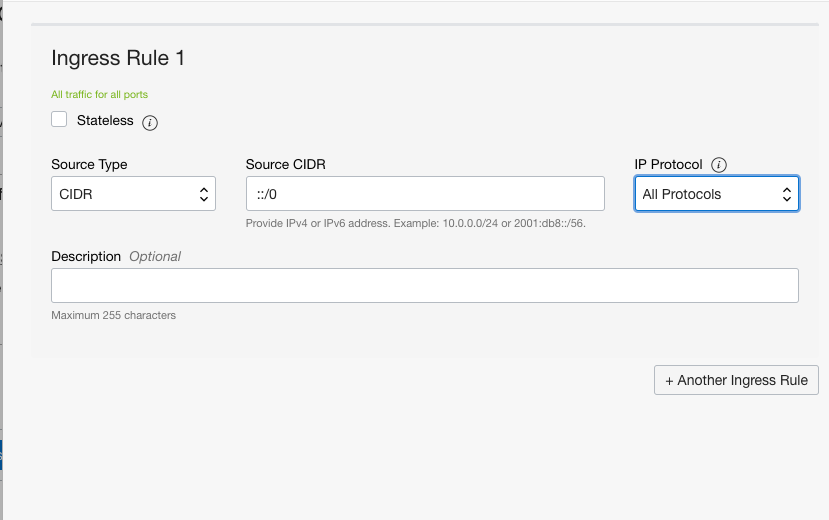Click the Maximum 255 characters hint
The image size is (829, 520).
[113, 315]
